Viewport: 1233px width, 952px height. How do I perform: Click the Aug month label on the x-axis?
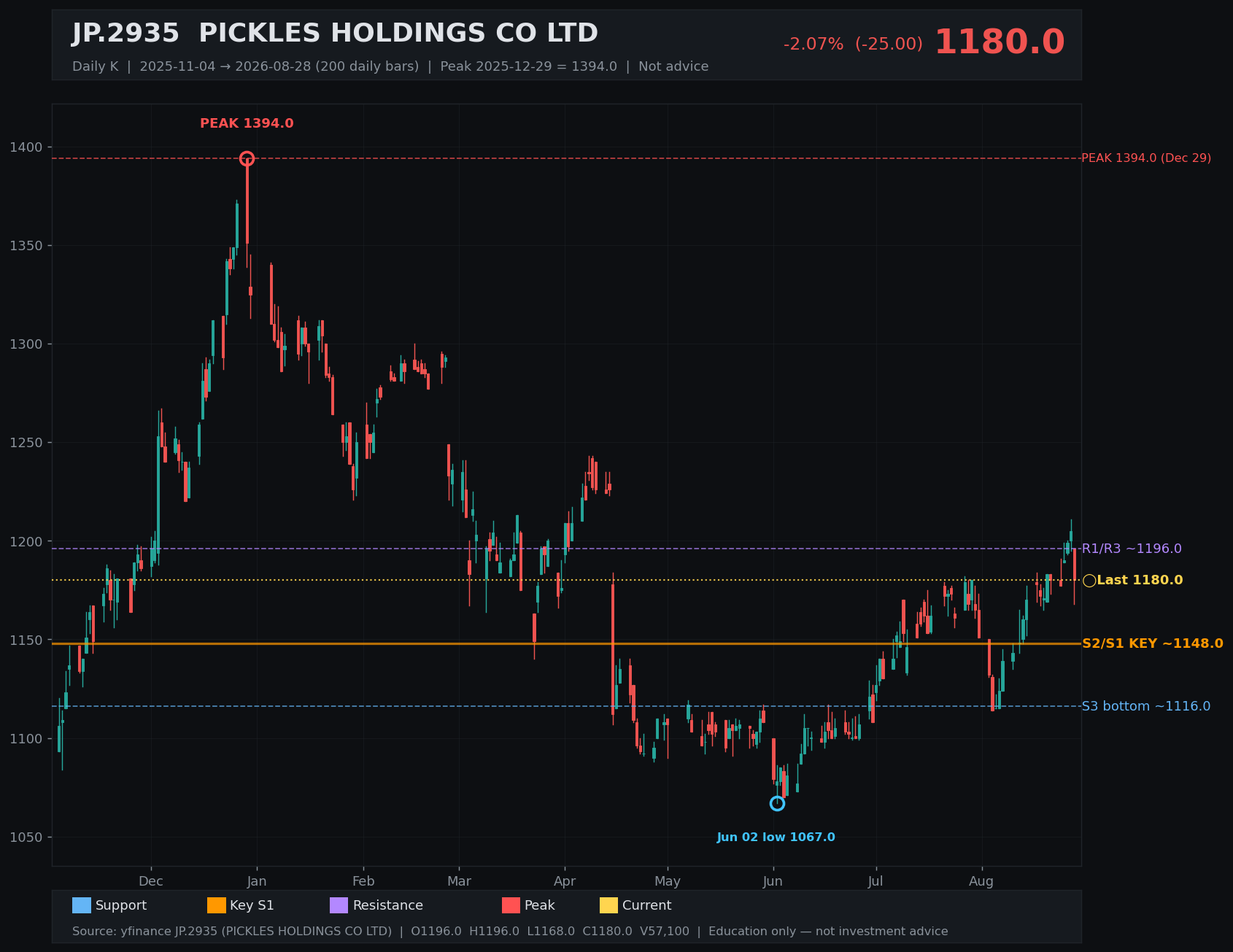[981, 881]
